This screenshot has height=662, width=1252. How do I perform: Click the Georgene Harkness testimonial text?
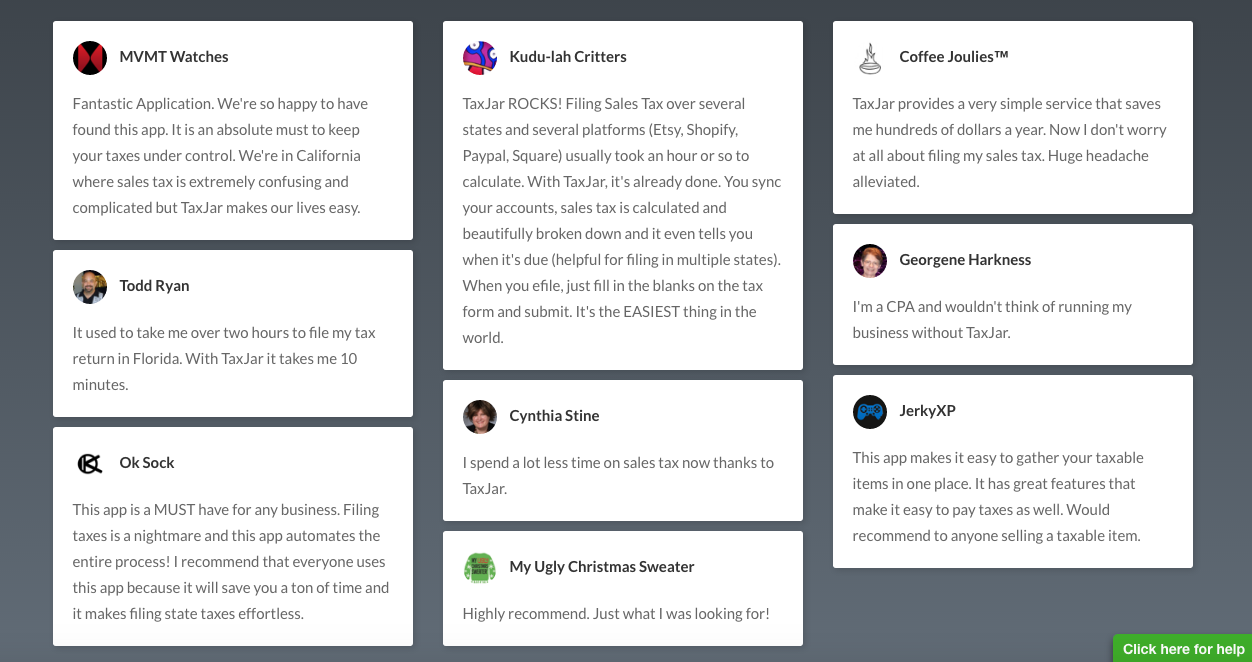tap(992, 320)
